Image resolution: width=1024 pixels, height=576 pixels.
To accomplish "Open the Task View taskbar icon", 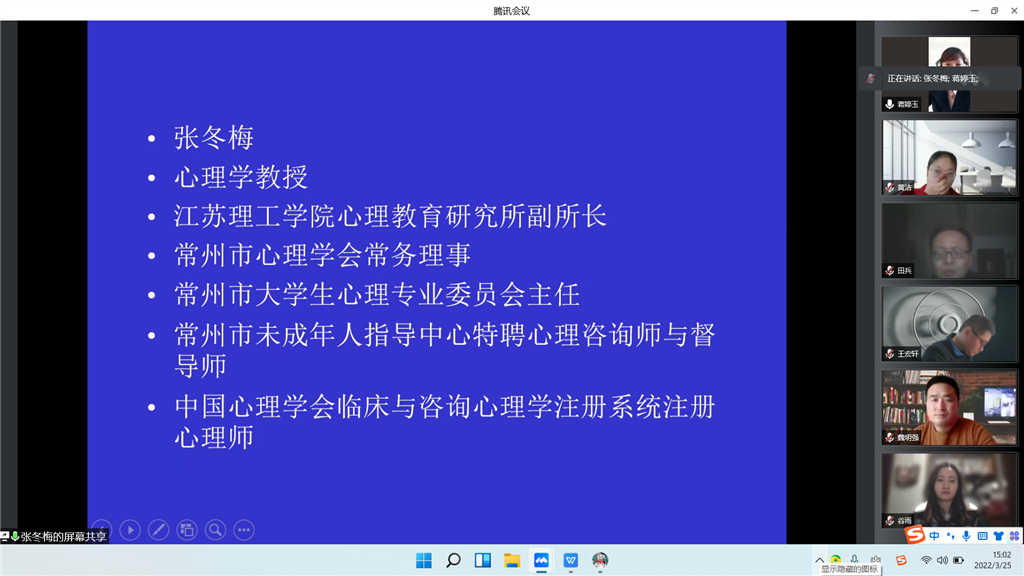I will click(x=483, y=560).
